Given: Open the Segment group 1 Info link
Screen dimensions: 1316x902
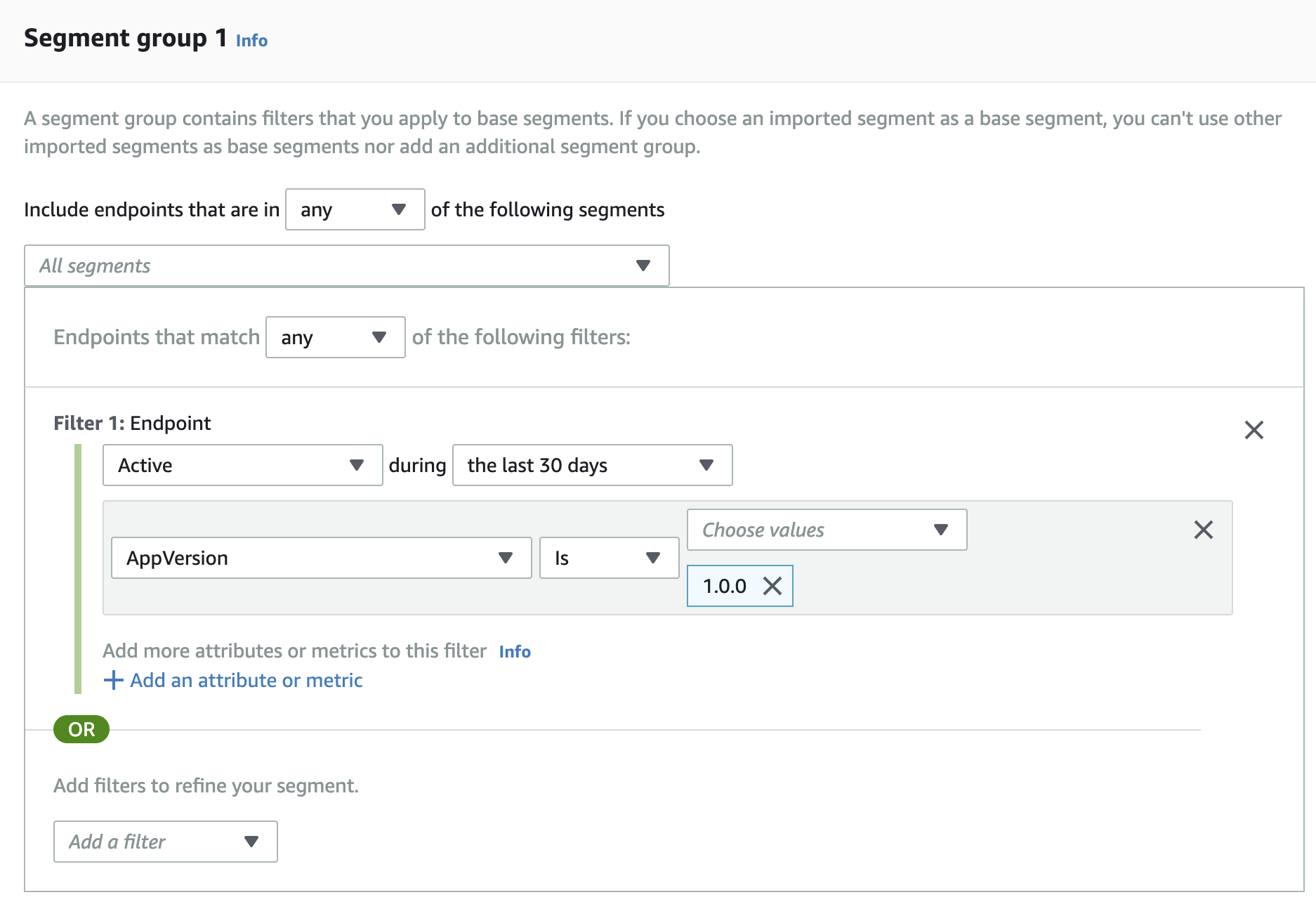Looking at the screenshot, I should 251,41.
